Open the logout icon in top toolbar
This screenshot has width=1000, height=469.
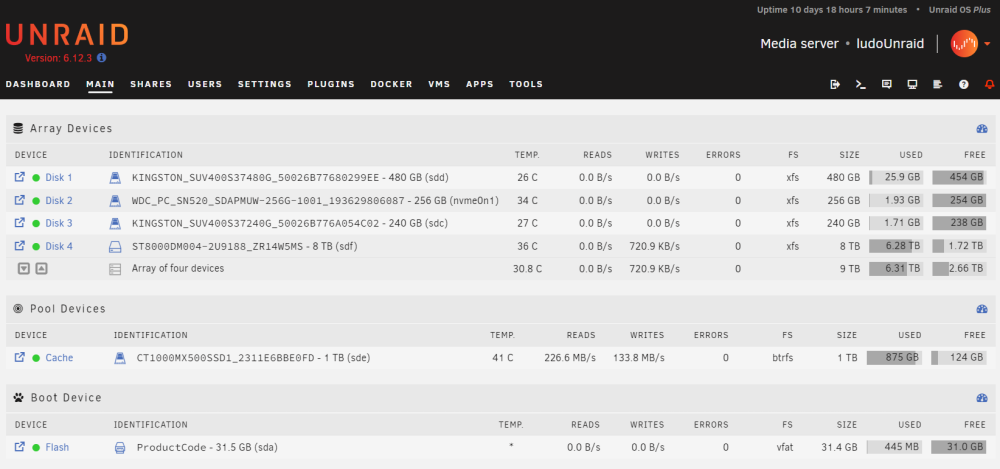pos(835,84)
